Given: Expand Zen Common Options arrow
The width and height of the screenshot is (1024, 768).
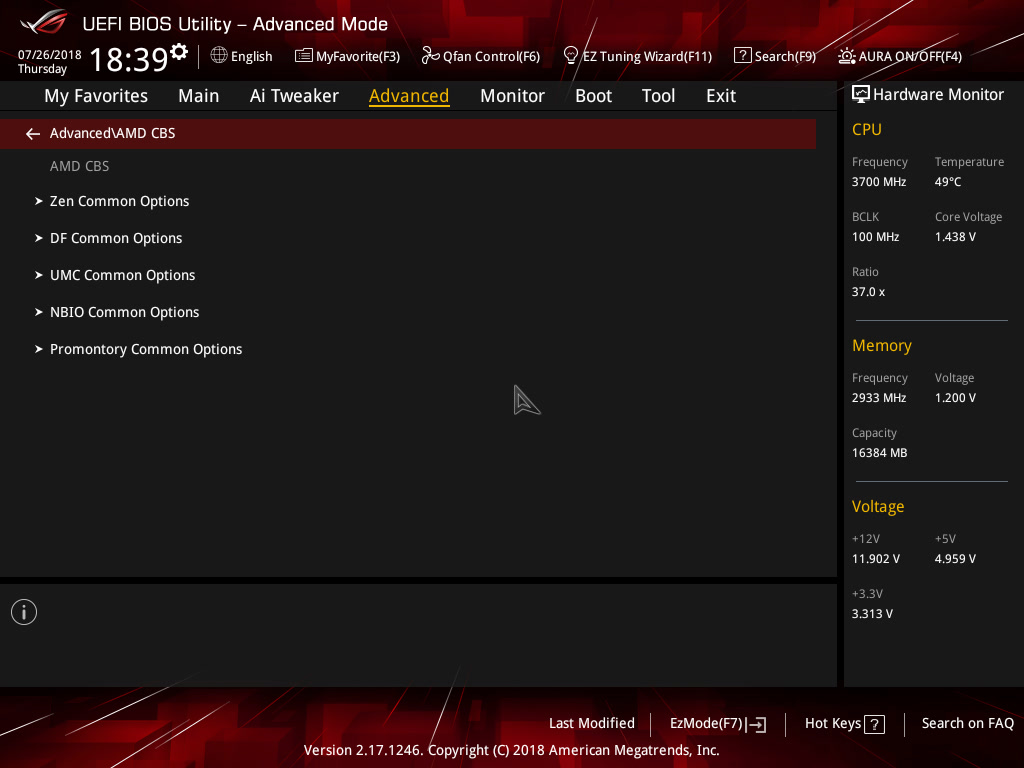Looking at the screenshot, I should [x=39, y=201].
